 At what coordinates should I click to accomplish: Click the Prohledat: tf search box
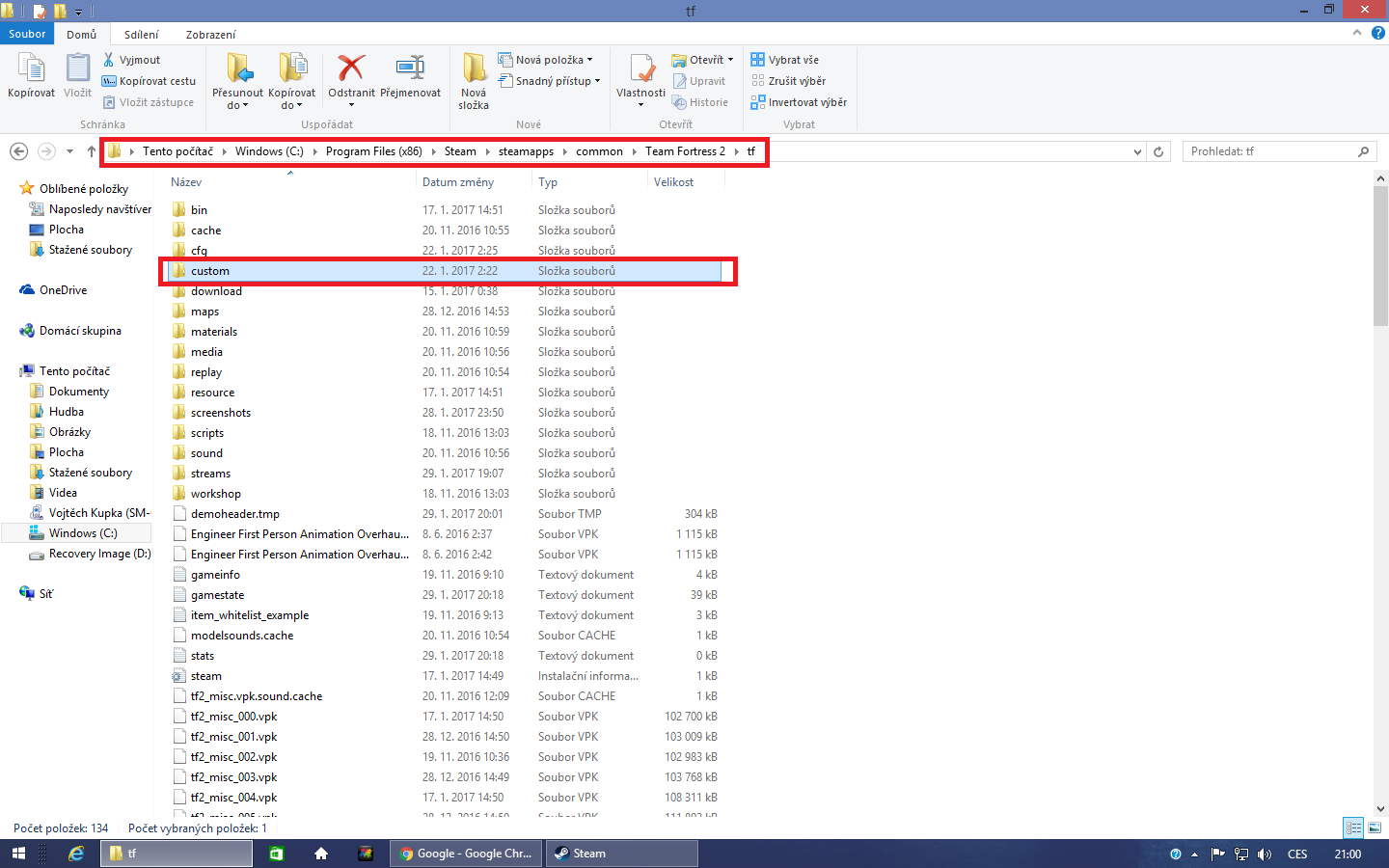1278,151
